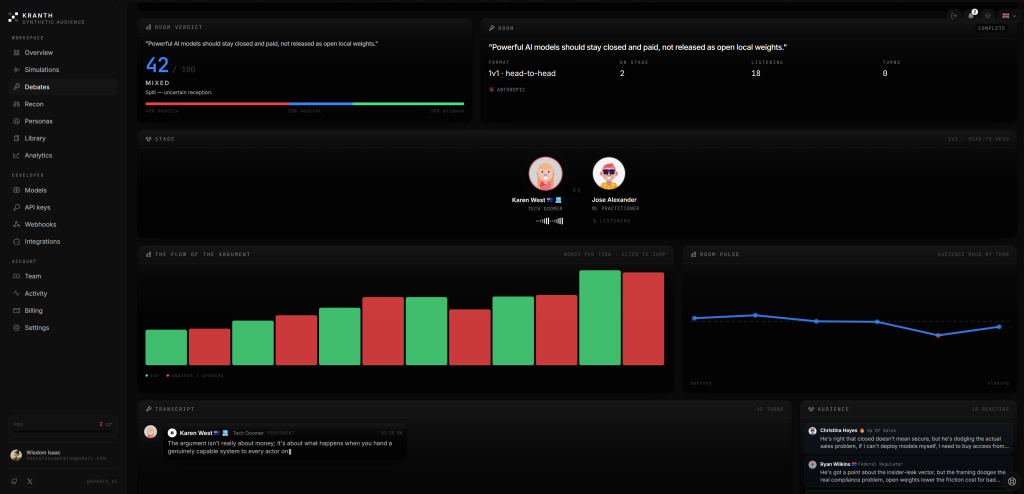Image resolution: width=1024 pixels, height=494 pixels.
Task: Open the Activity page
Action: (x=63, y=293)
